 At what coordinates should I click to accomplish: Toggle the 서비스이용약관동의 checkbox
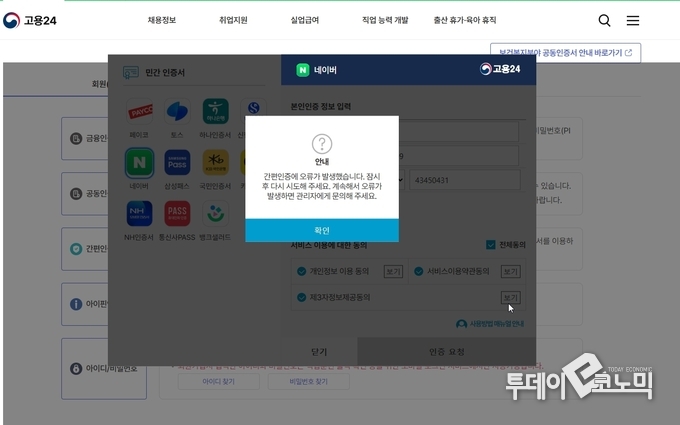coord(418,271)
